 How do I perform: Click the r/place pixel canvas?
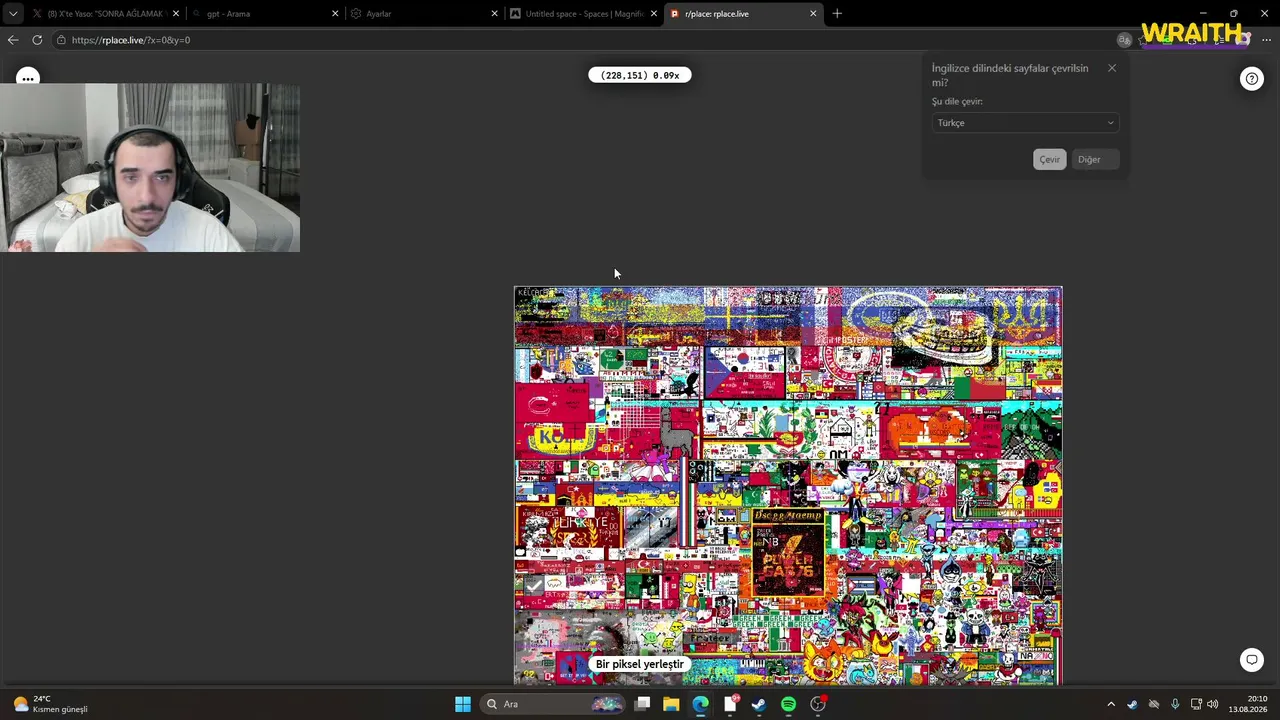coord(788,486)
